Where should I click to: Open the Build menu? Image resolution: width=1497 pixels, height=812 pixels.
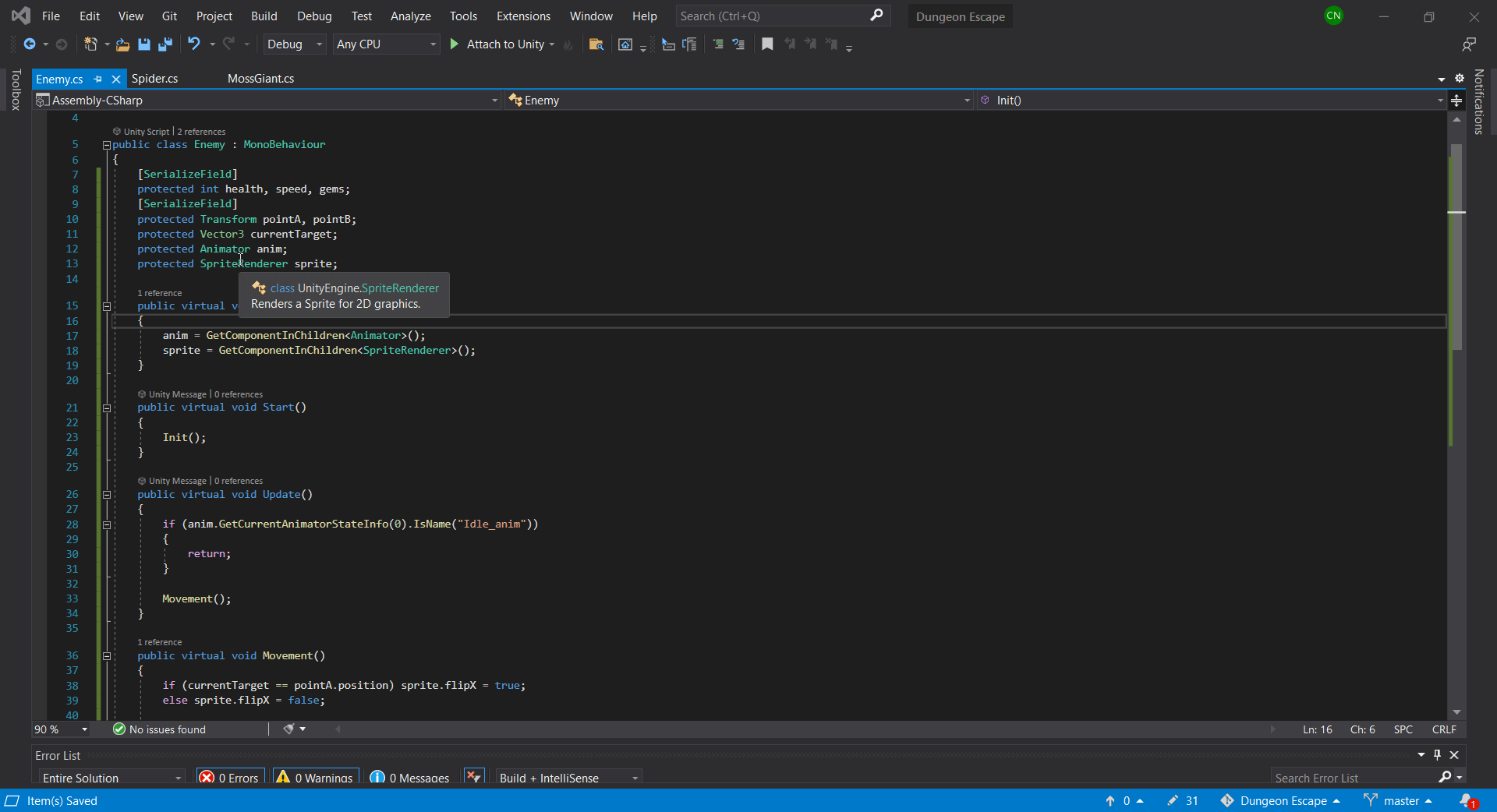click(x=264, y=16)
